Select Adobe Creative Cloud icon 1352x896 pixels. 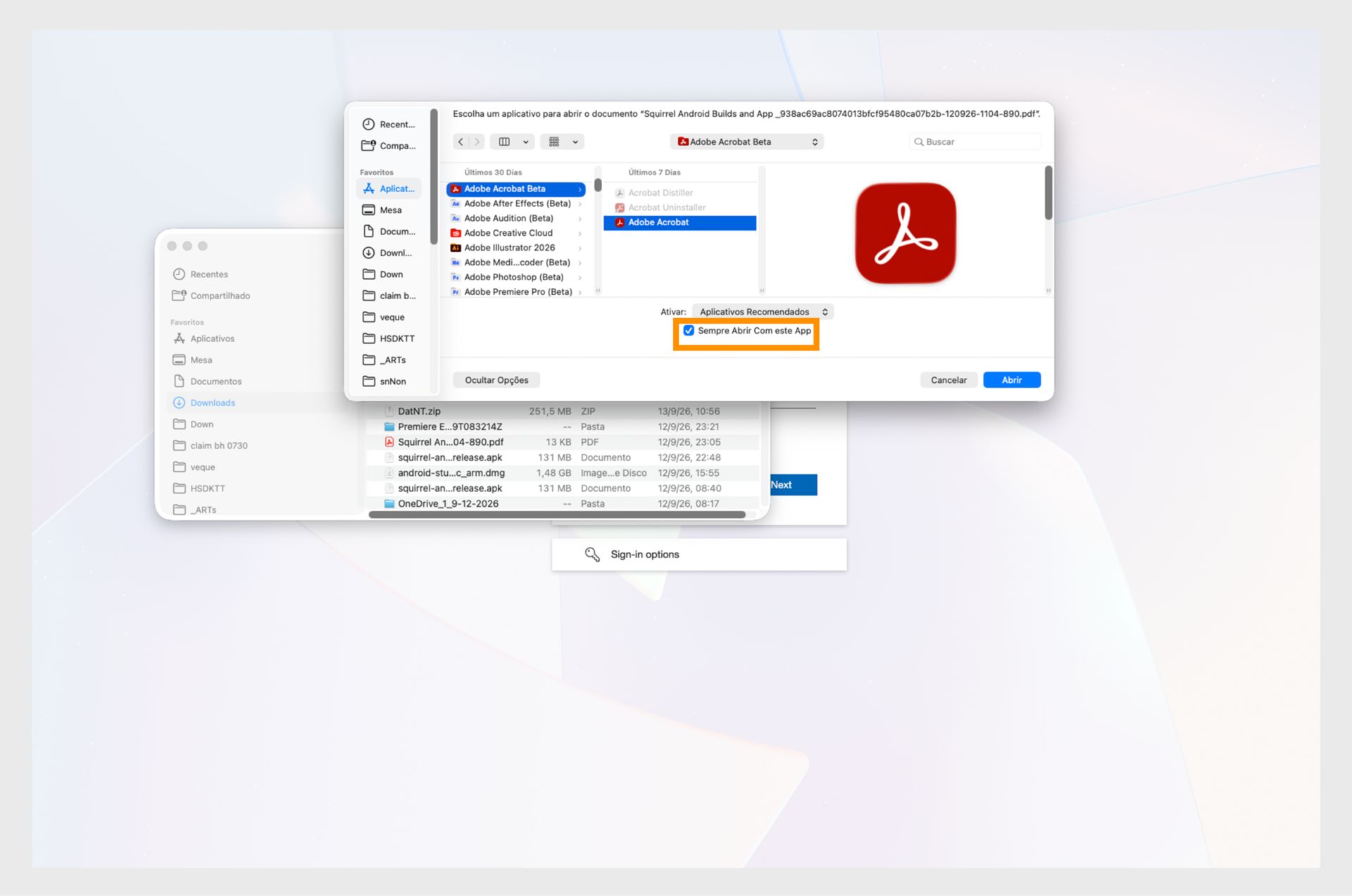pos(456,233)
